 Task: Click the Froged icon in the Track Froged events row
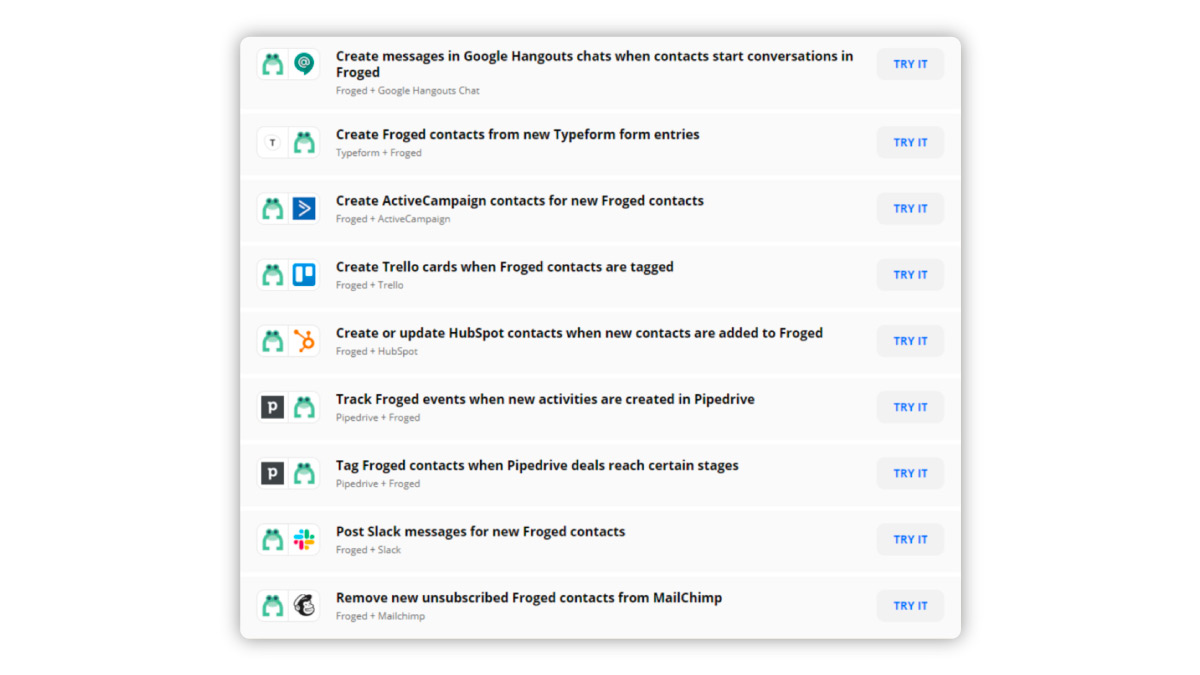[304, 407]
